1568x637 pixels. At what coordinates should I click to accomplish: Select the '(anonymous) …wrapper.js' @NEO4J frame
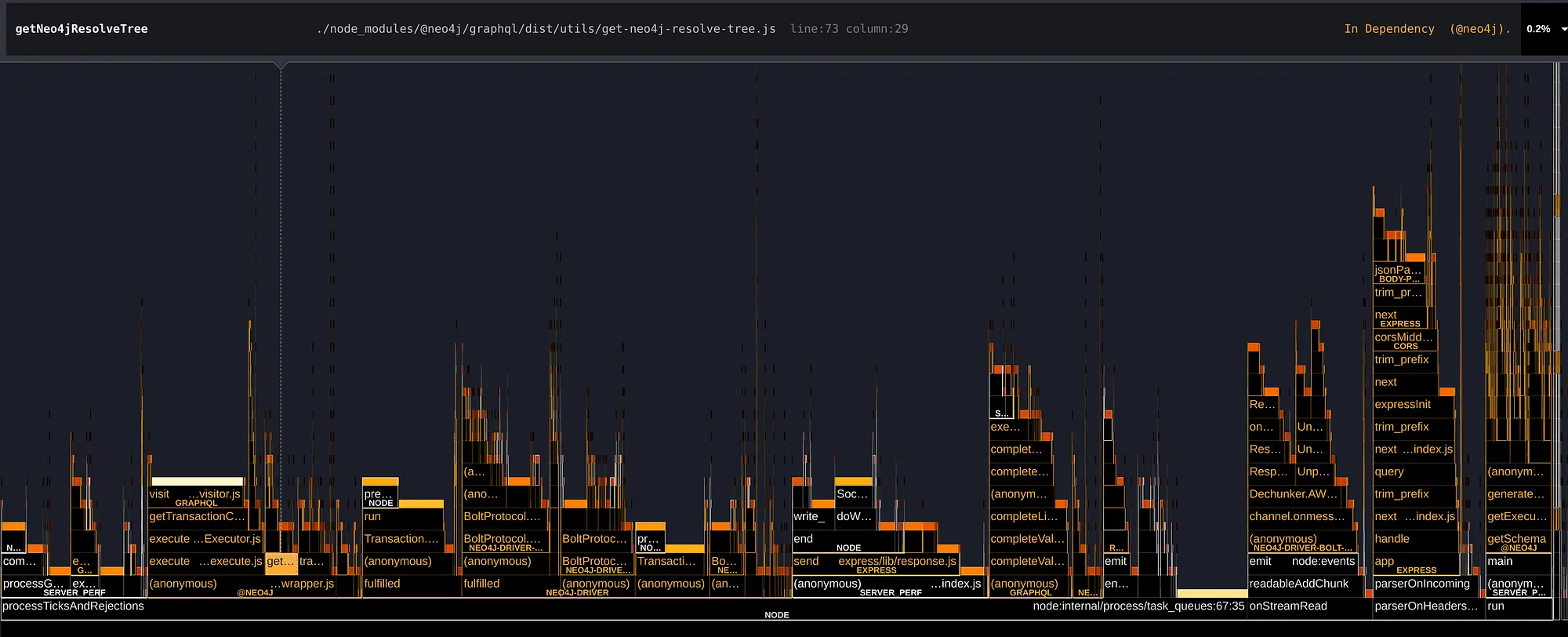[x=242, y=586]
